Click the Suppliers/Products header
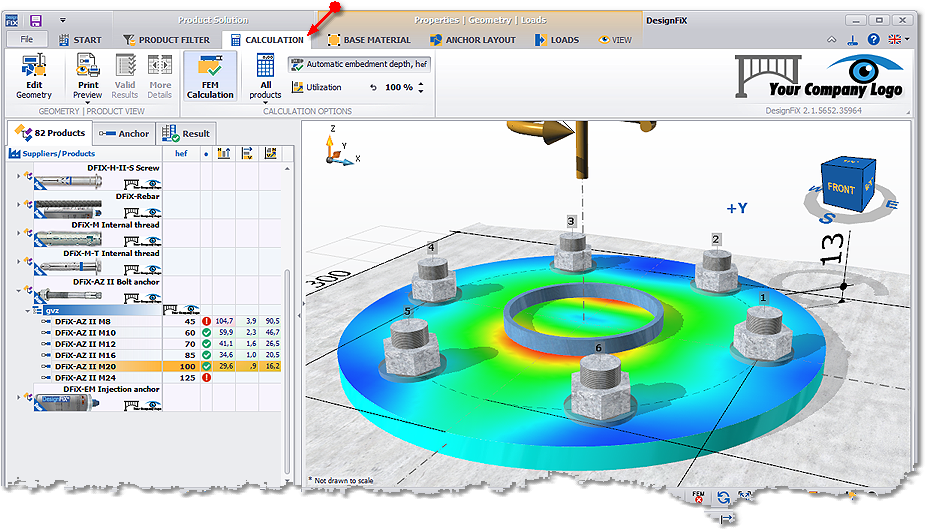The height and width of the screenshot is (531, 925). point(52,153)
